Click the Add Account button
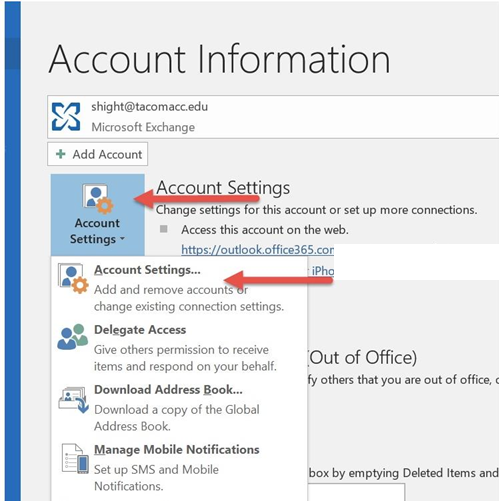The image size is (499, 501). coord(97,154)
